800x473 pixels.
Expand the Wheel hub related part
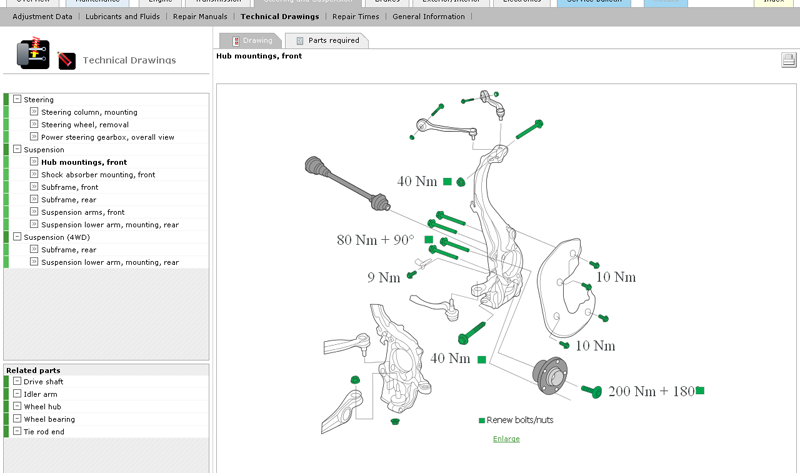click(x=17, y=406)
